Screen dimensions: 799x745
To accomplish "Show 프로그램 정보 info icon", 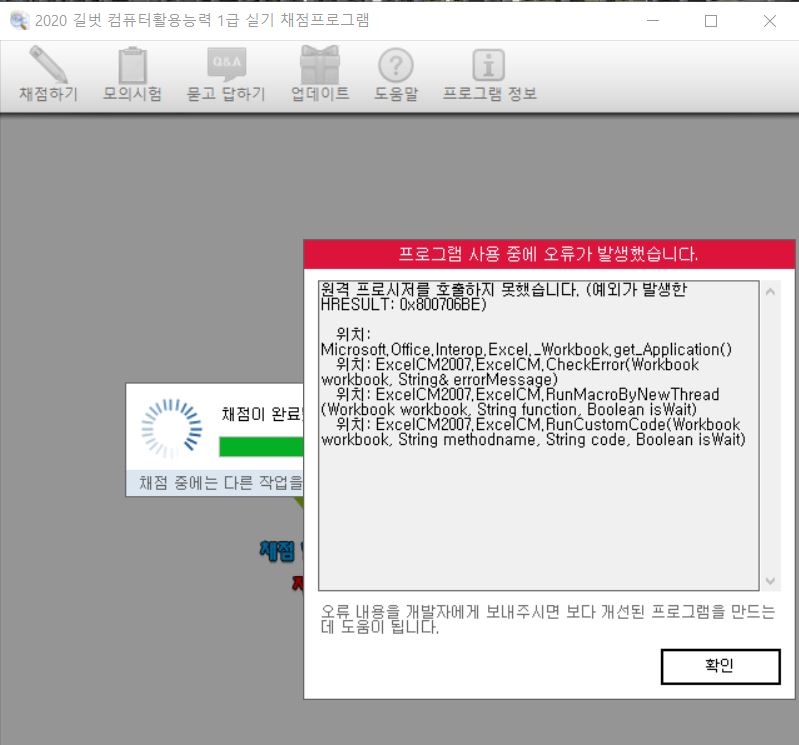I will pos(489,66).
